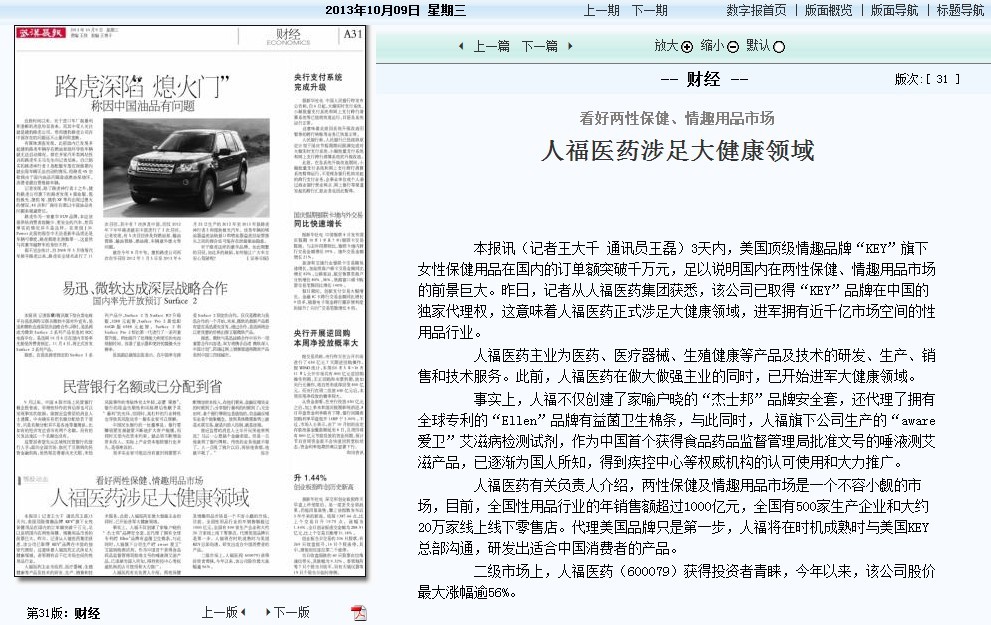Download the page PDF via the PDF icon
The height and width of the screenshot is (625, 991).
click(x=359, y=612)
